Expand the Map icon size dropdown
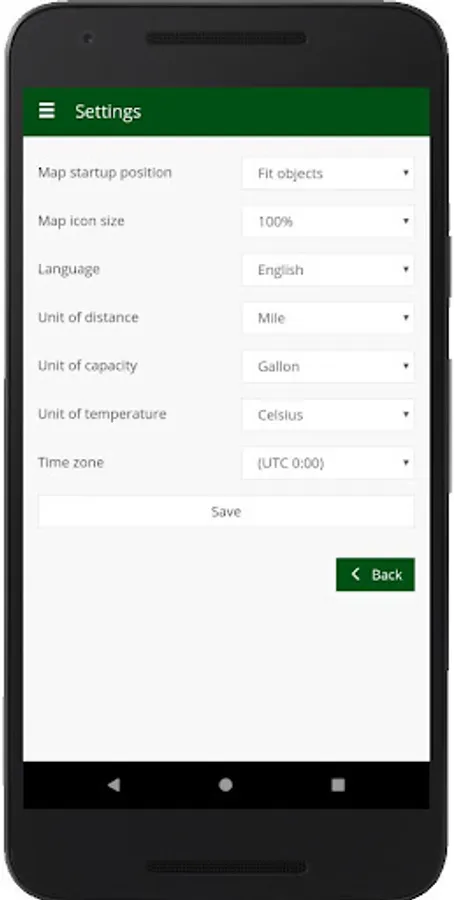 [328, 222]
